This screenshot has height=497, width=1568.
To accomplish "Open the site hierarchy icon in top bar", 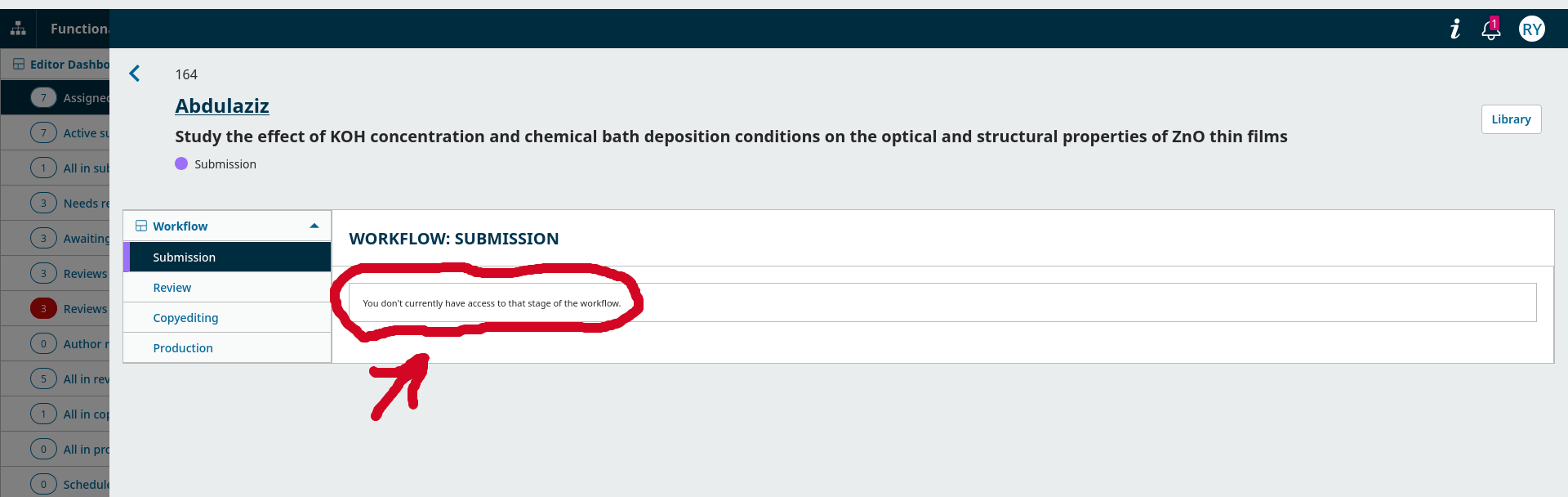I will (x=18, y=29).
